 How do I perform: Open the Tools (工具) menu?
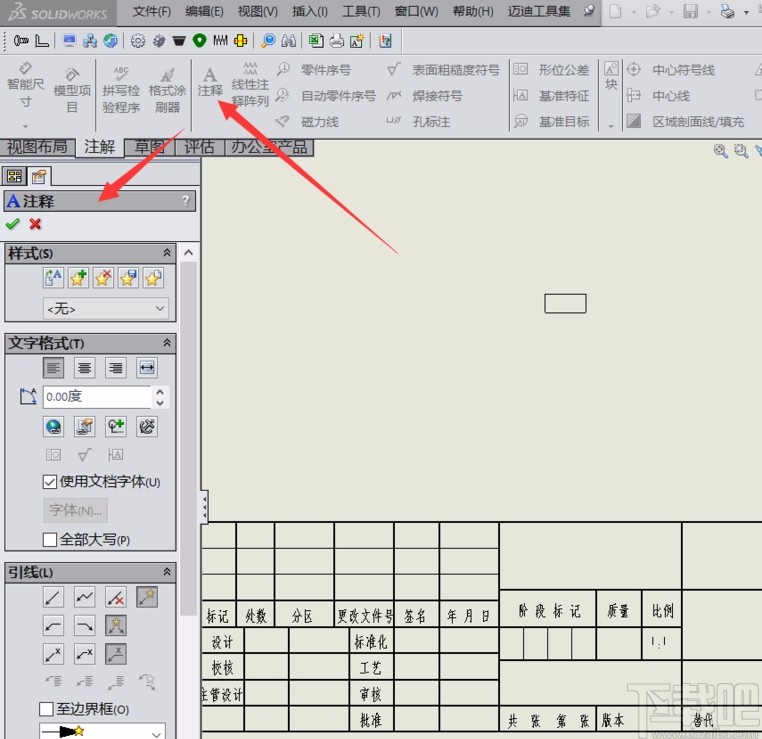point(361,11)
